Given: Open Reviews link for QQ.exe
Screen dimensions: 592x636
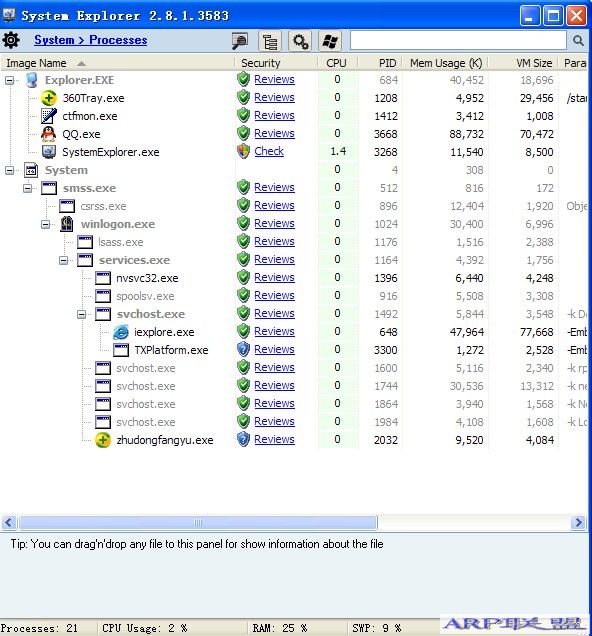Looking at the screenshot, I should (275, 133).
